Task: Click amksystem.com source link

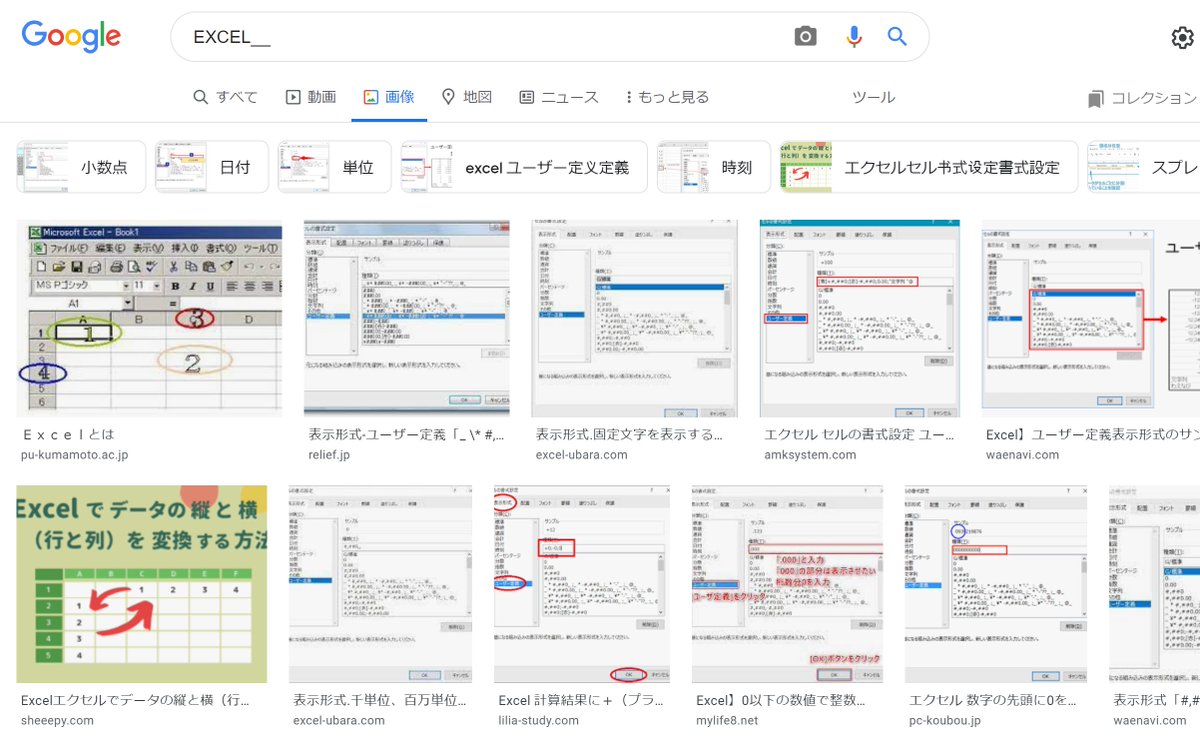Action: pyautogui.click(x=810, y=455)
